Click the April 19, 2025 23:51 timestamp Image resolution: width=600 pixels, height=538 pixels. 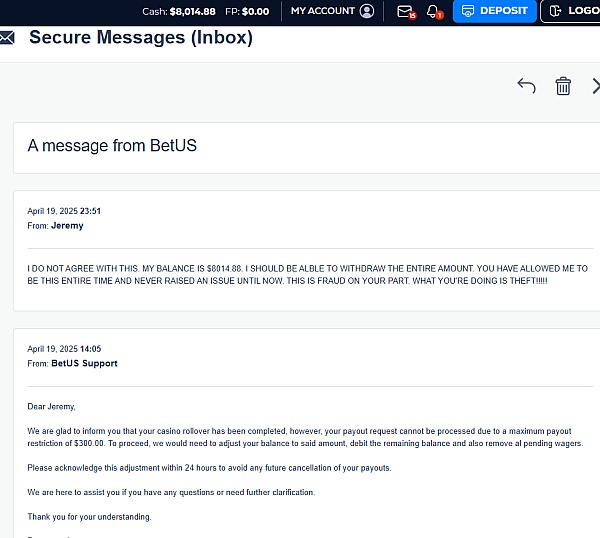[x=64, y=211]
